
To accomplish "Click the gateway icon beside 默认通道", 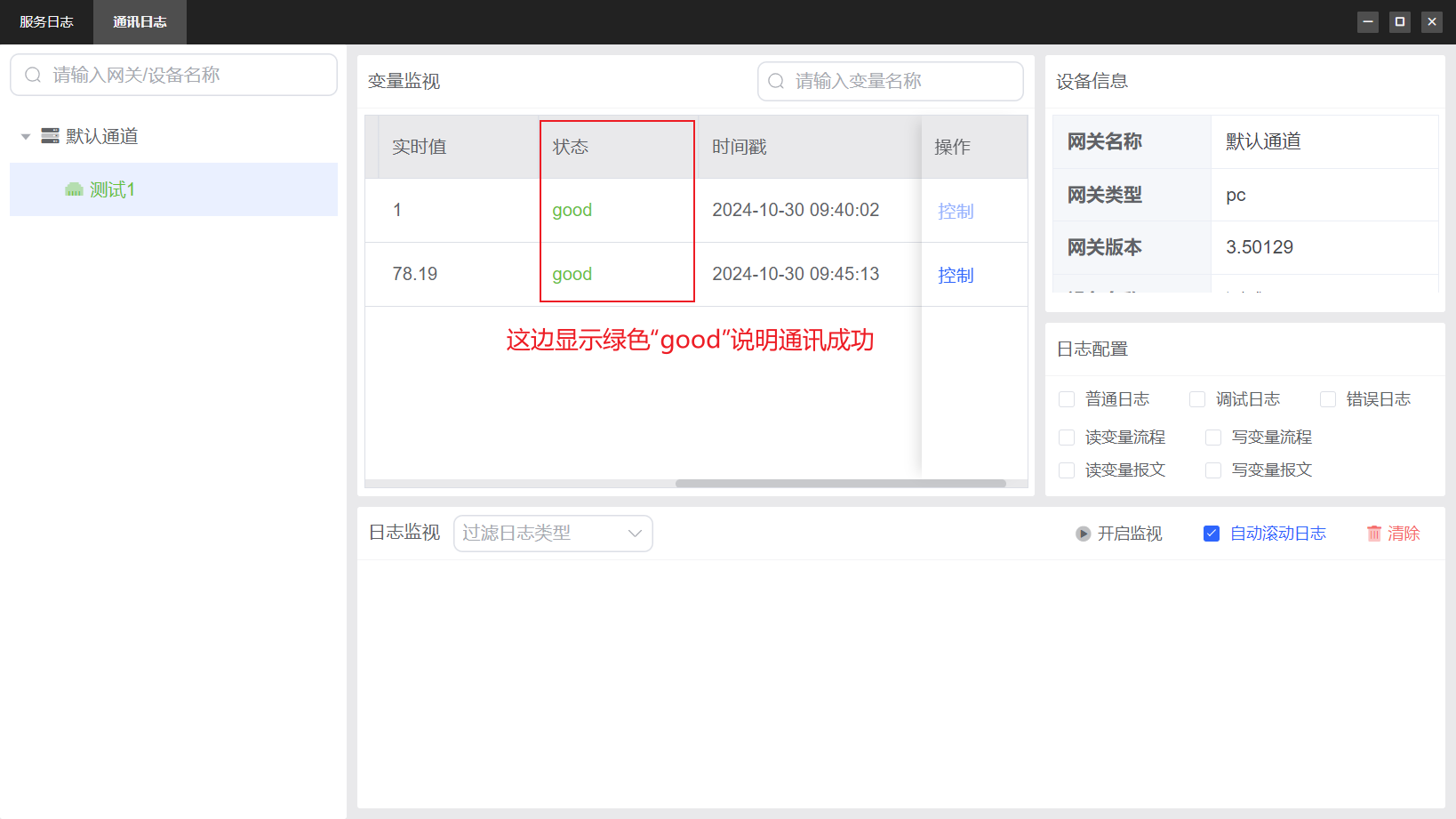I will pos(50,136).
